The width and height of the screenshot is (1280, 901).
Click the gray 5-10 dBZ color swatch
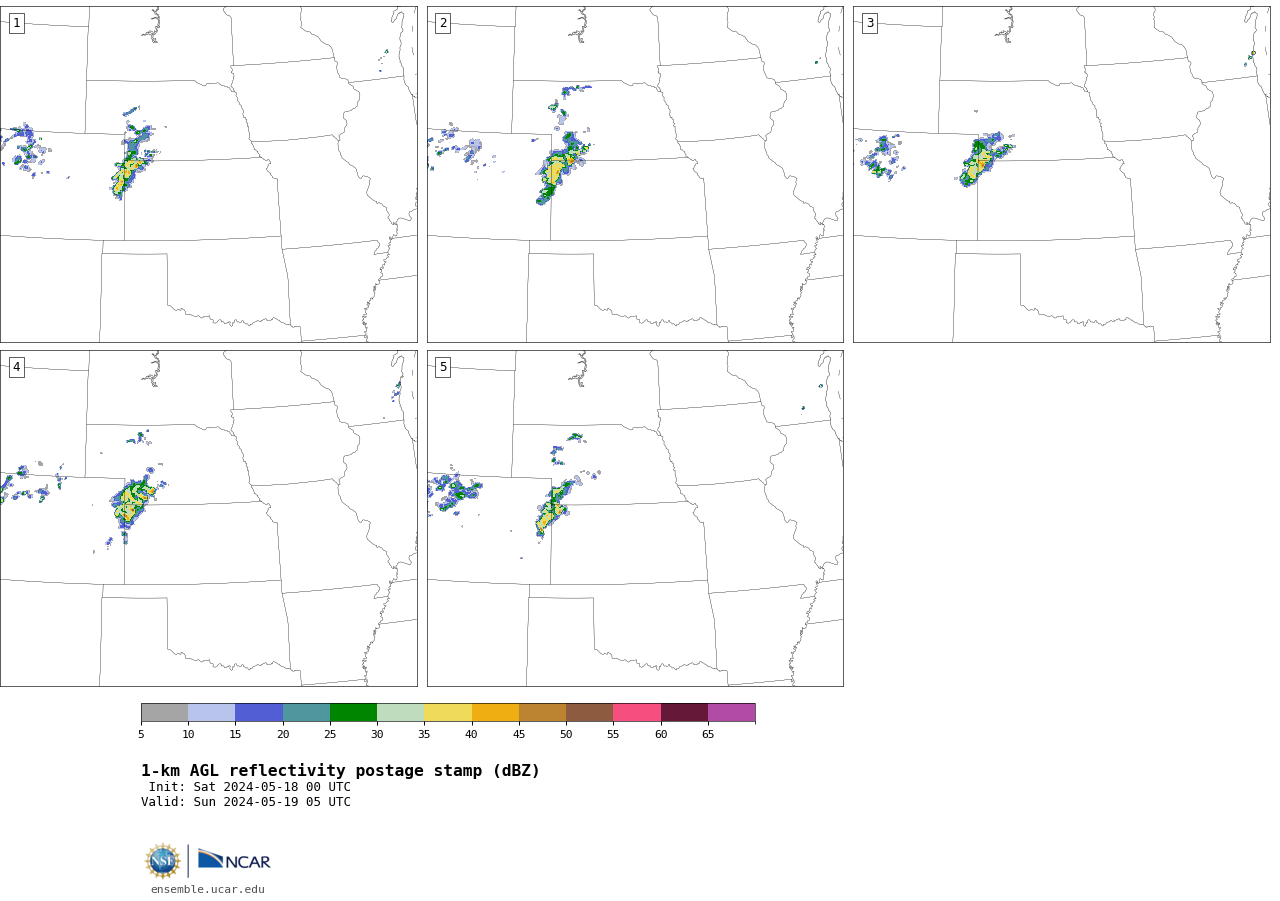tap(164, 712)
